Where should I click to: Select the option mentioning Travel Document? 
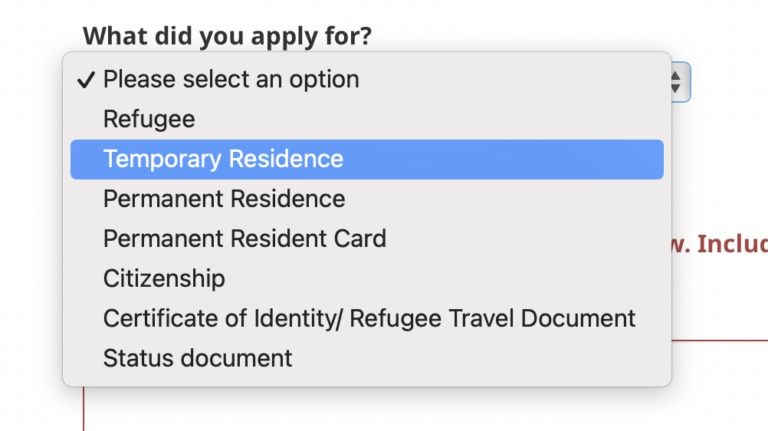click(369, 318)
